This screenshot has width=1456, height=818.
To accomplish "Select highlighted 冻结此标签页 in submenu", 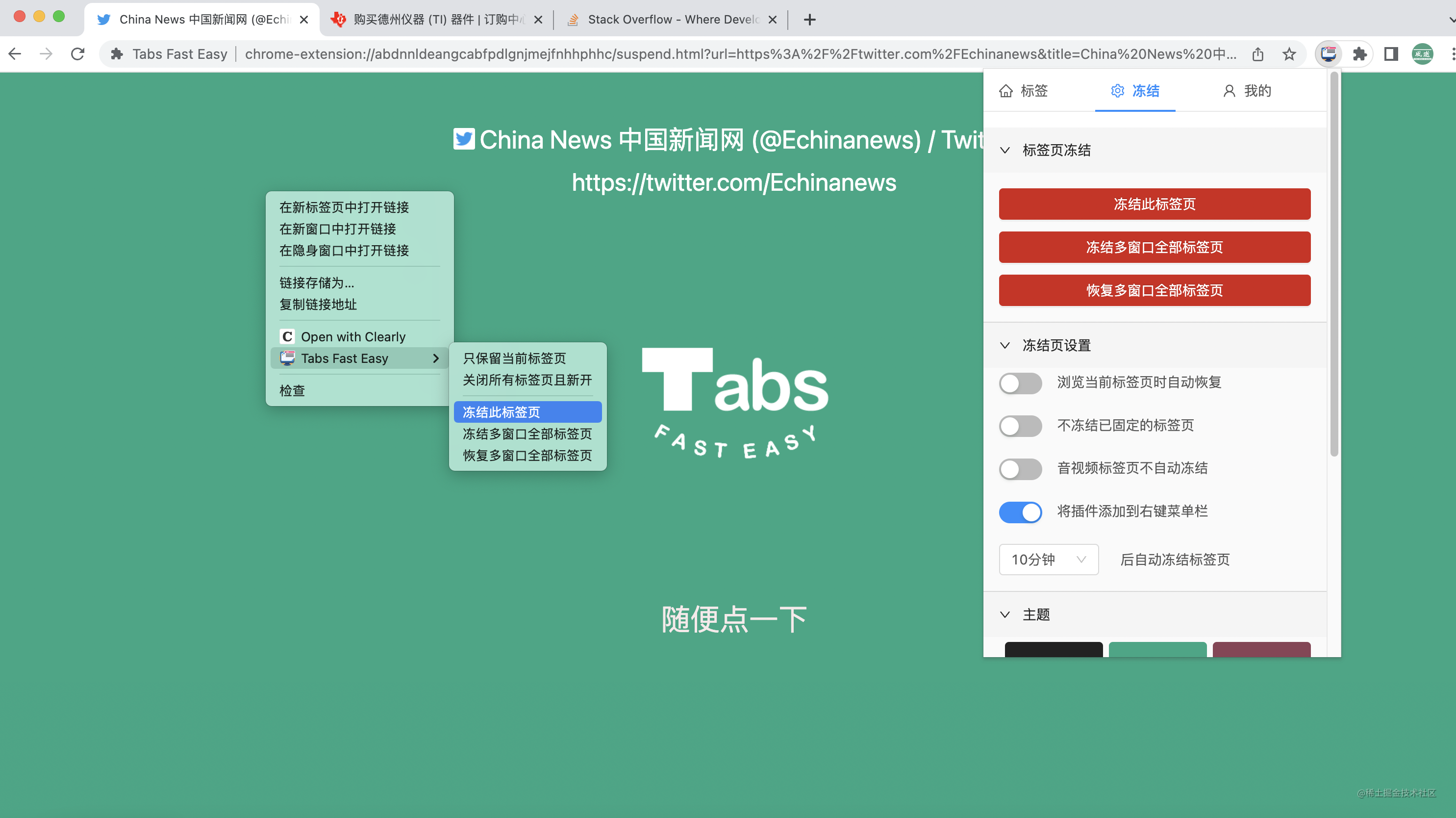I will pos(527,411).
